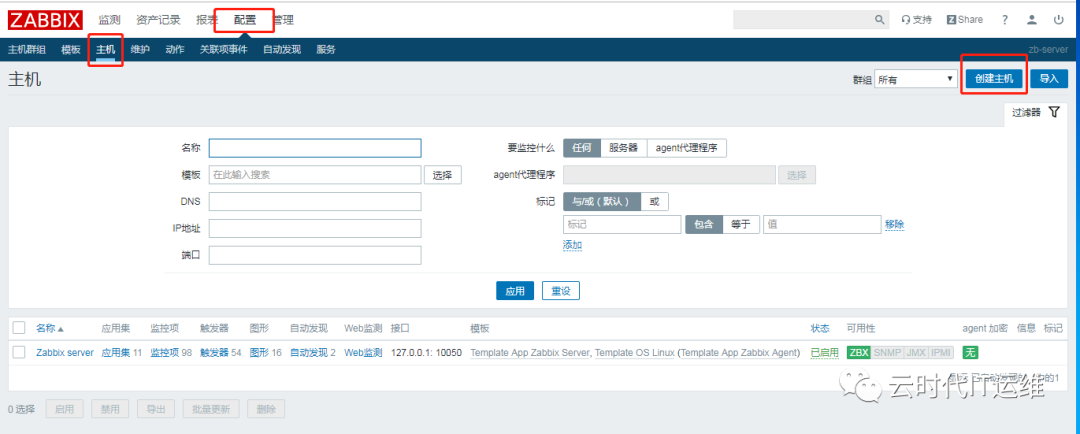This screenshot has height=434, width=1080.
Task: Click the 应用 filter button
Action: (515, 291)
